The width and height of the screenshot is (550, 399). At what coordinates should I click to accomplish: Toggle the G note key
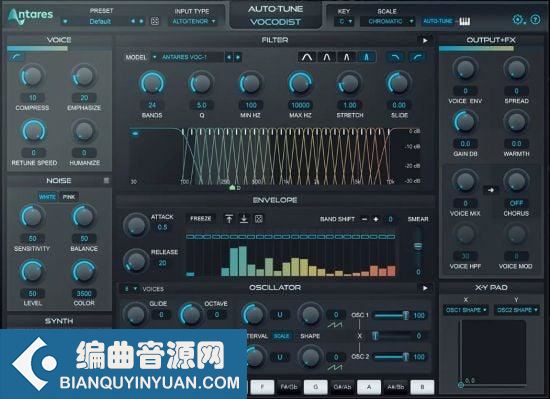[x=316, y=387]
